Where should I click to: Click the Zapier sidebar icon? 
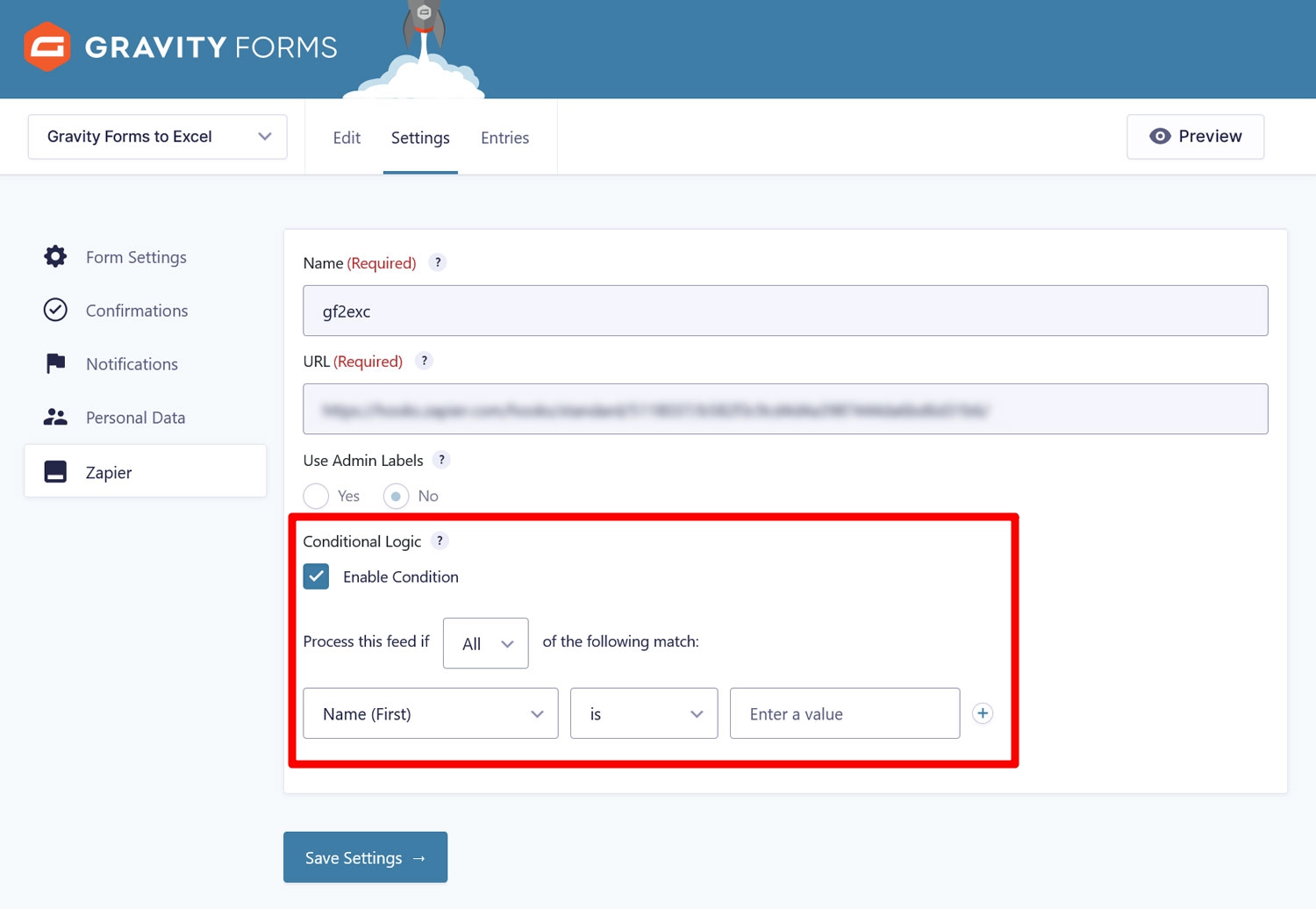click(x=55, y=471)
